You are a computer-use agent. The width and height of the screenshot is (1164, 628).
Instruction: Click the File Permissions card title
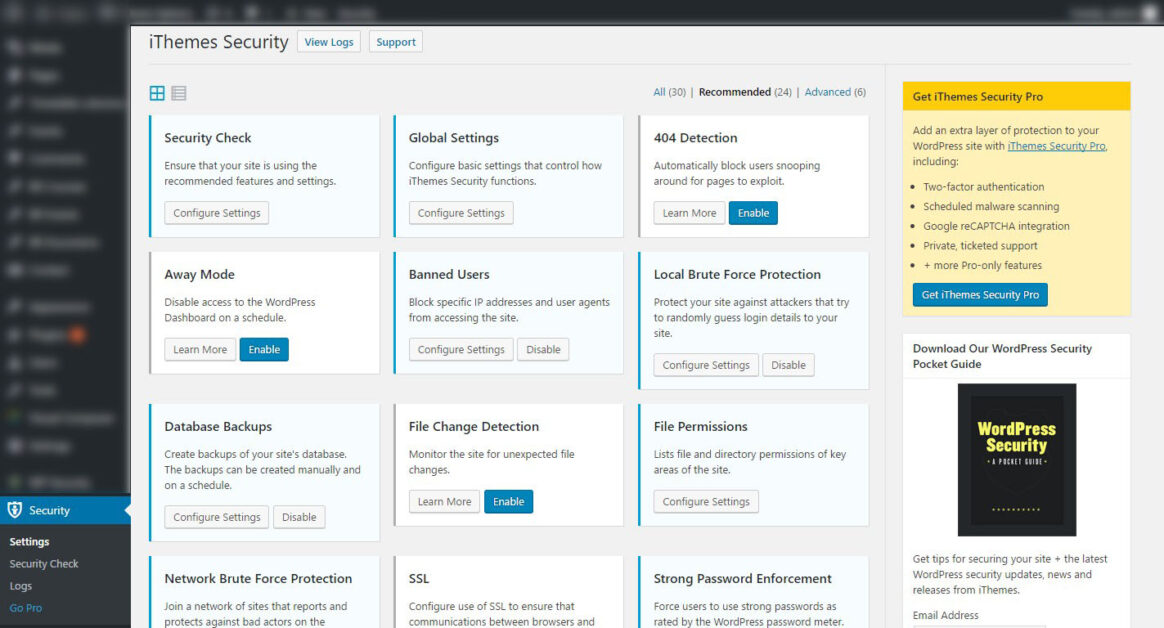pos(701,427)
